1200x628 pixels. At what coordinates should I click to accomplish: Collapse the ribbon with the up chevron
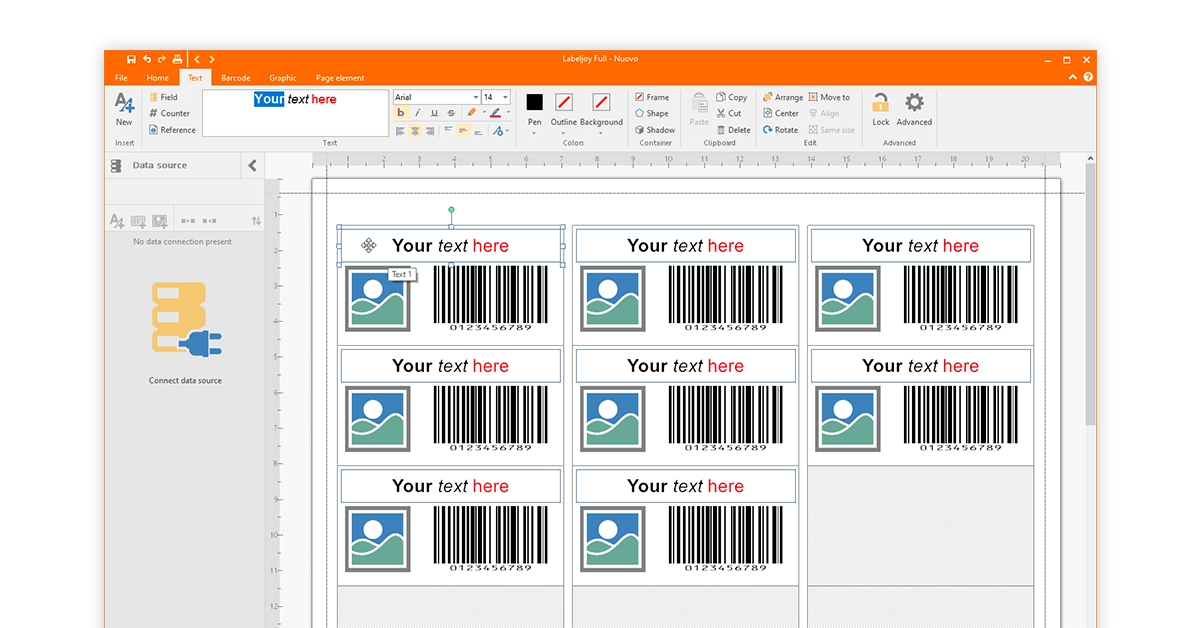(x=1073, y=77)
